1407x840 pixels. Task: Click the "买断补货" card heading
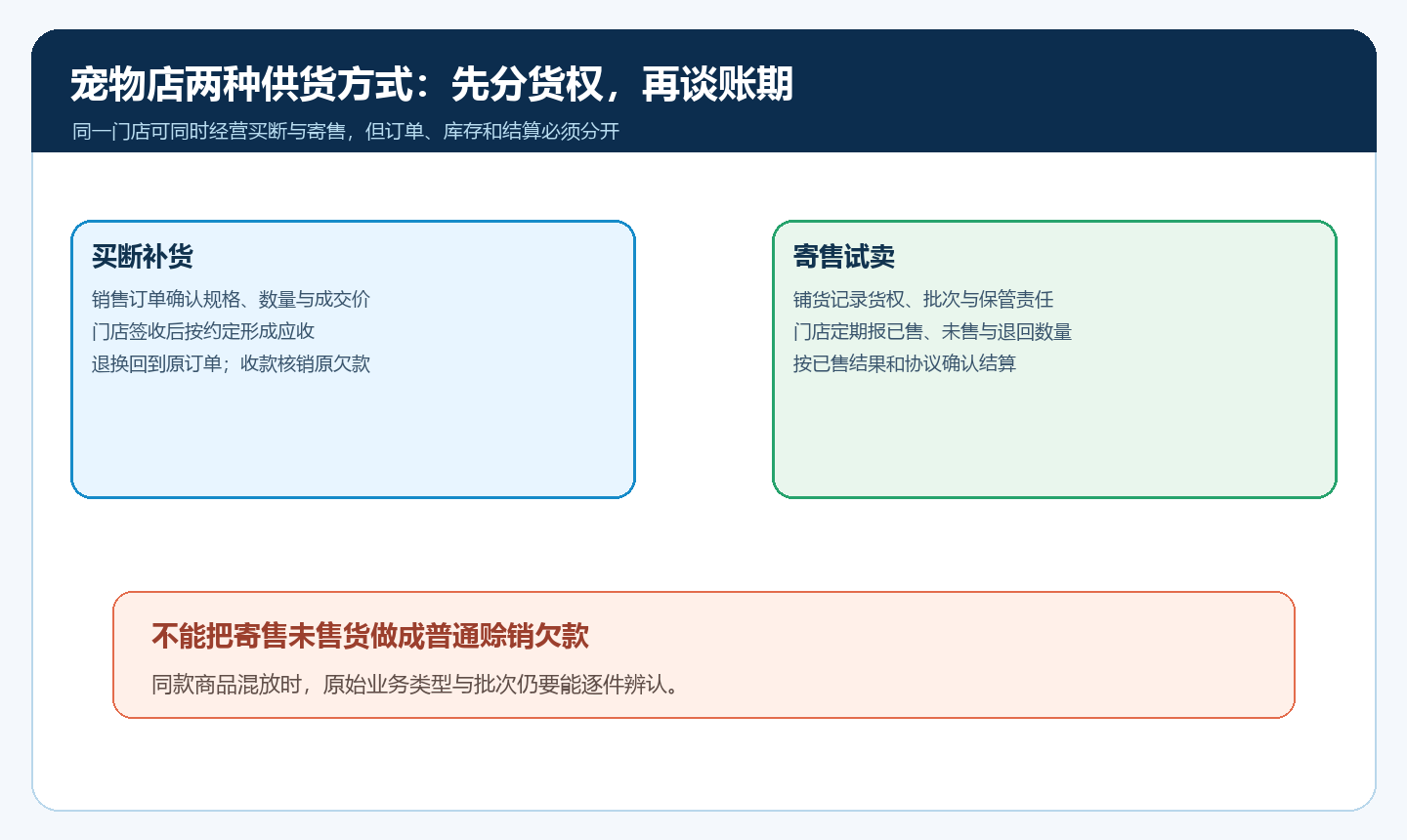coord(143,257)
